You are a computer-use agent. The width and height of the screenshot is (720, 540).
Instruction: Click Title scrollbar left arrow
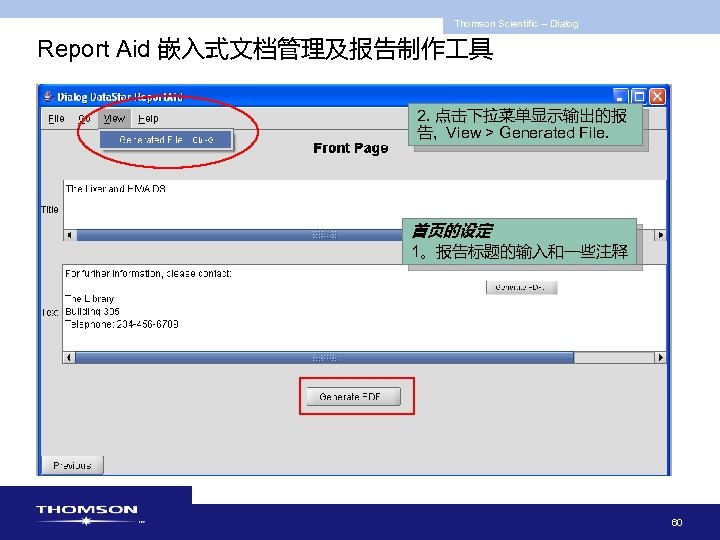point(69,235)
